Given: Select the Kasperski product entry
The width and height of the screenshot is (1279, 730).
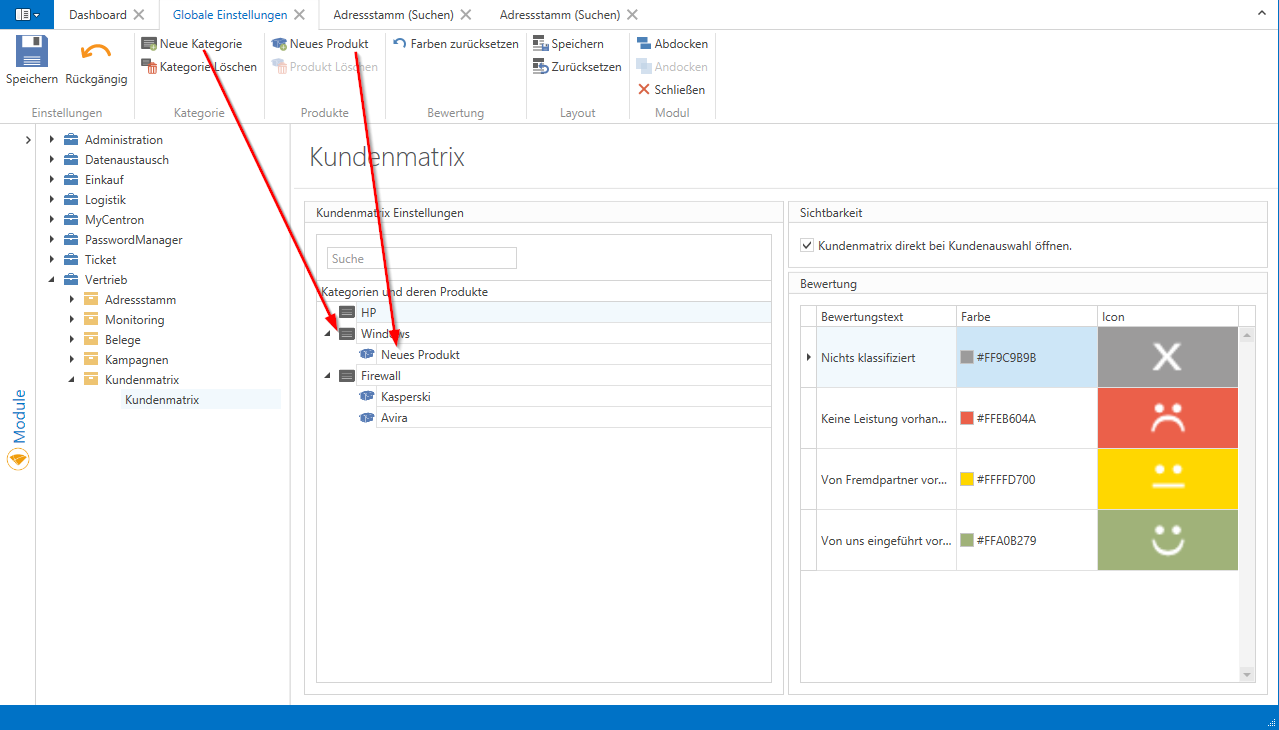Looking at the screenshot, I should tap(406, 397).
